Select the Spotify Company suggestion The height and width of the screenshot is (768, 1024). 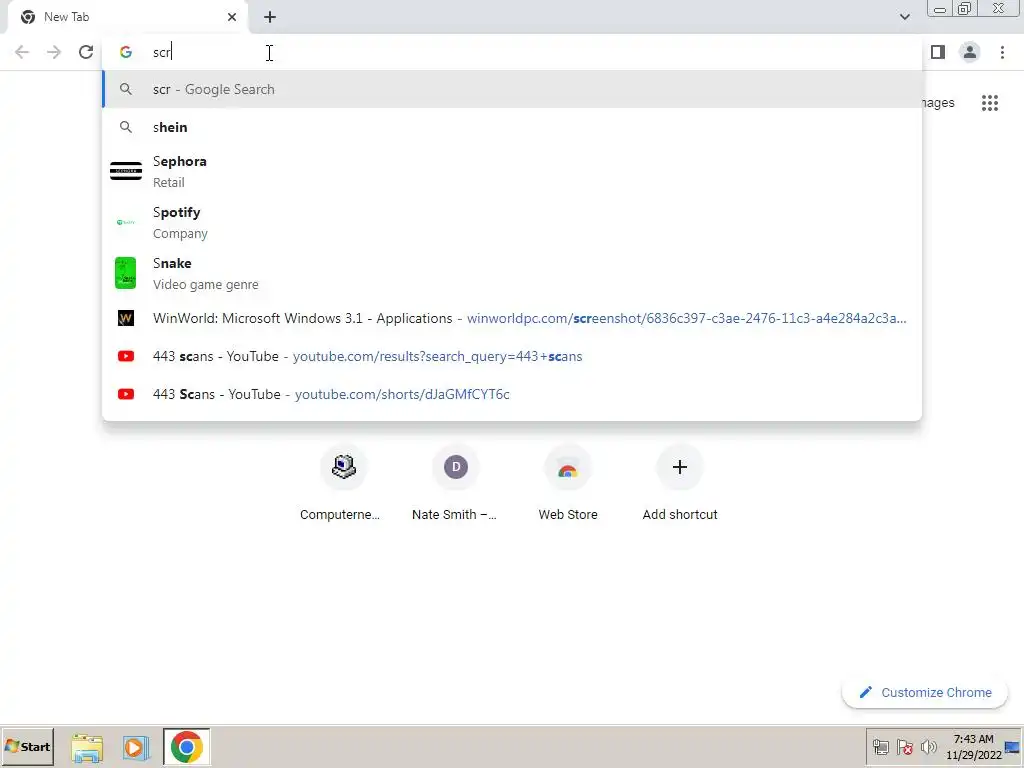pos(512,222)
